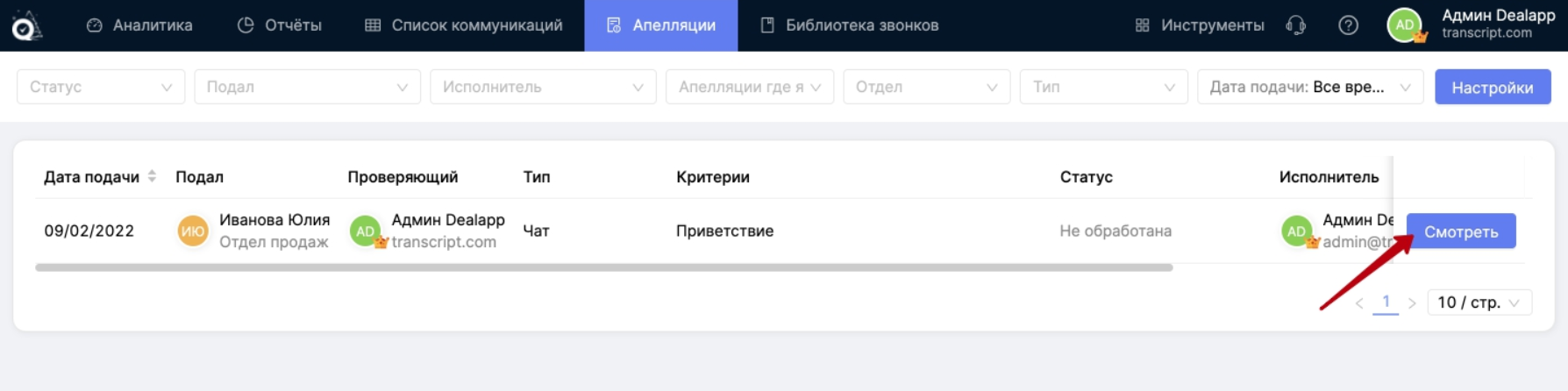Click the app logo icon
Viewport: 1568px width, 391px height.
click(x=26, y=25)
